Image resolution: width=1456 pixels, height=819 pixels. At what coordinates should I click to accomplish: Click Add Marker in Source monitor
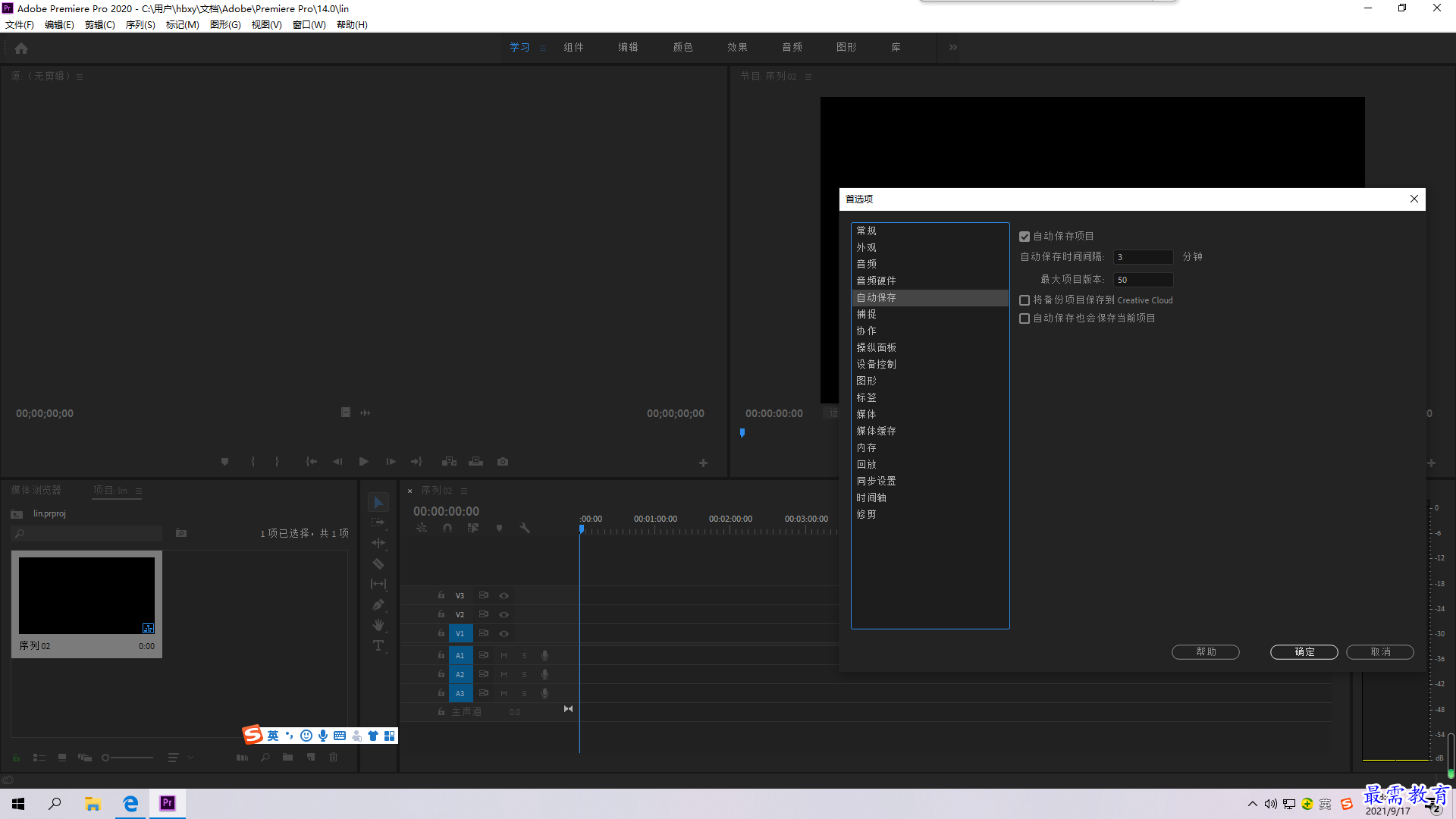click(224, 461)
